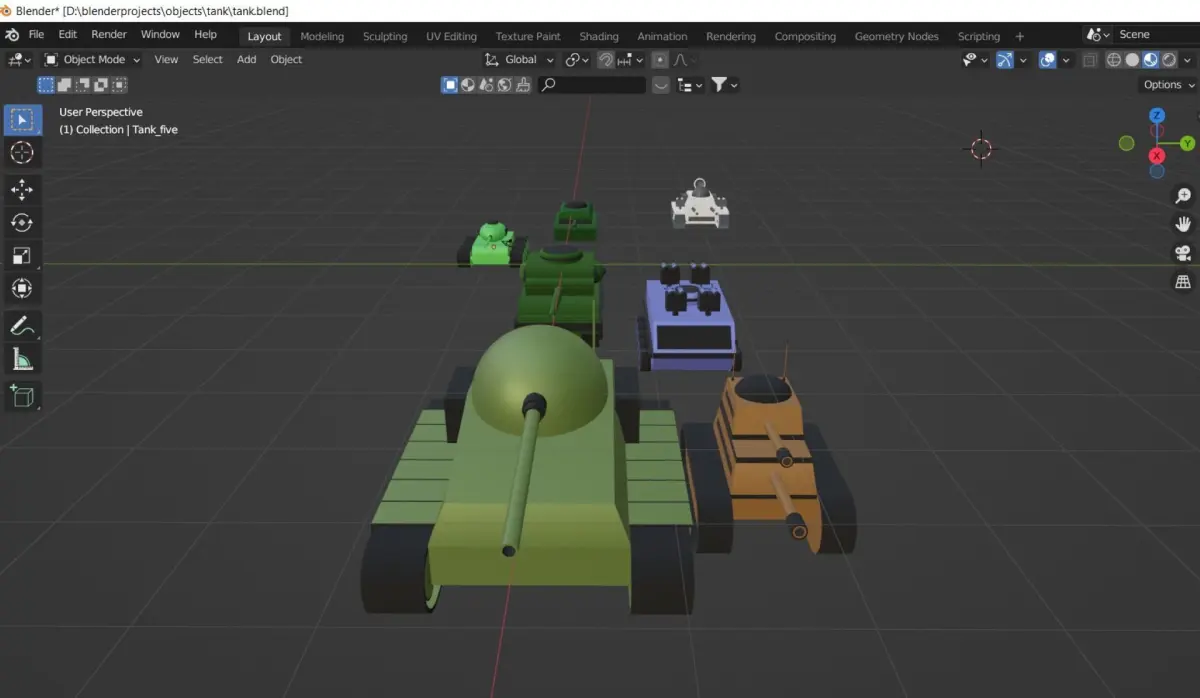Click the Blender logo menu icon

(12, 34)
